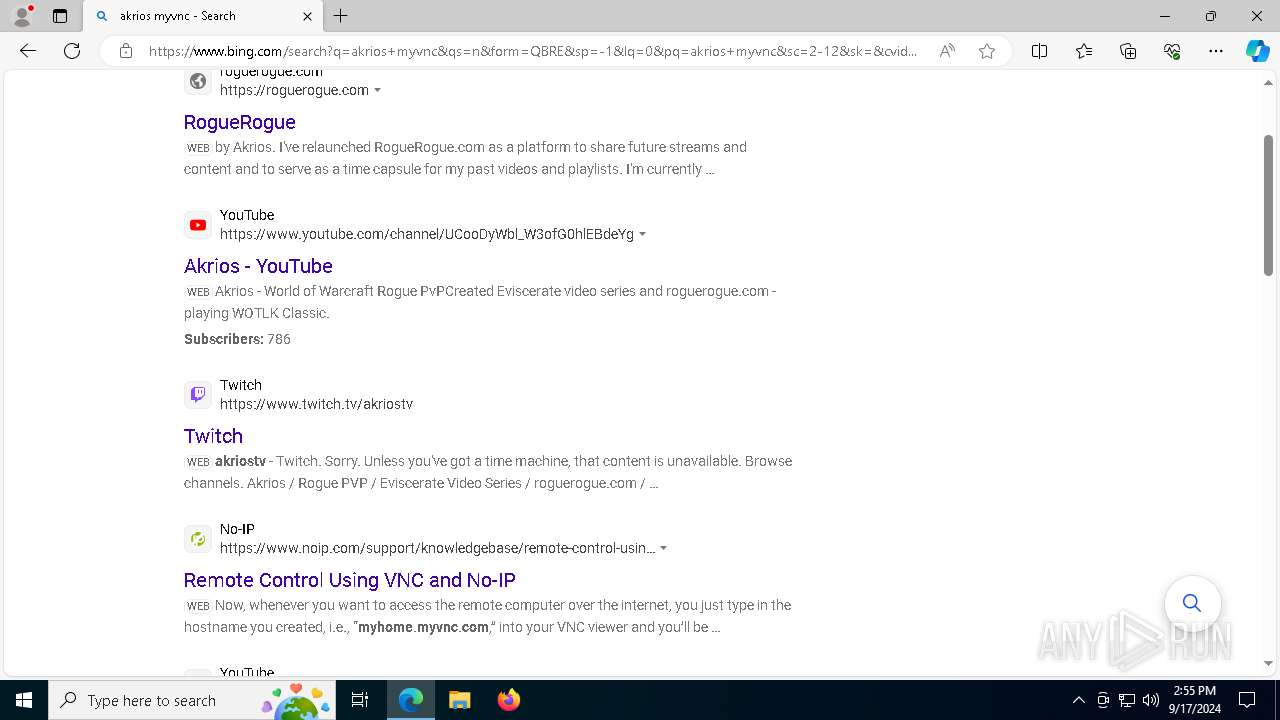The width and height of the screenshot is (1280, 720).
Task: Select the akrios myvnc - Search tab
Action: [x=203, y=16]
